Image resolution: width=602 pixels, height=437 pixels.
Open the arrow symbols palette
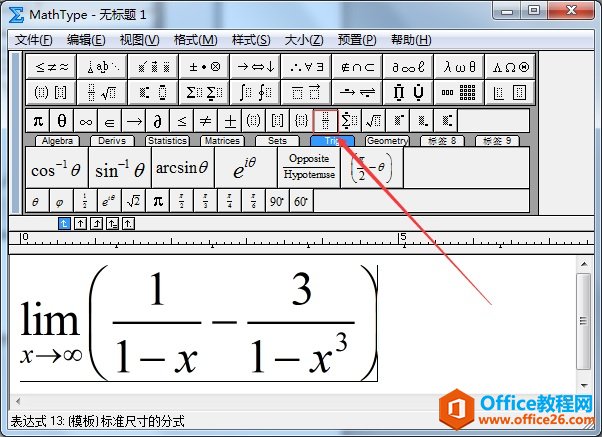tap(255, 67)
